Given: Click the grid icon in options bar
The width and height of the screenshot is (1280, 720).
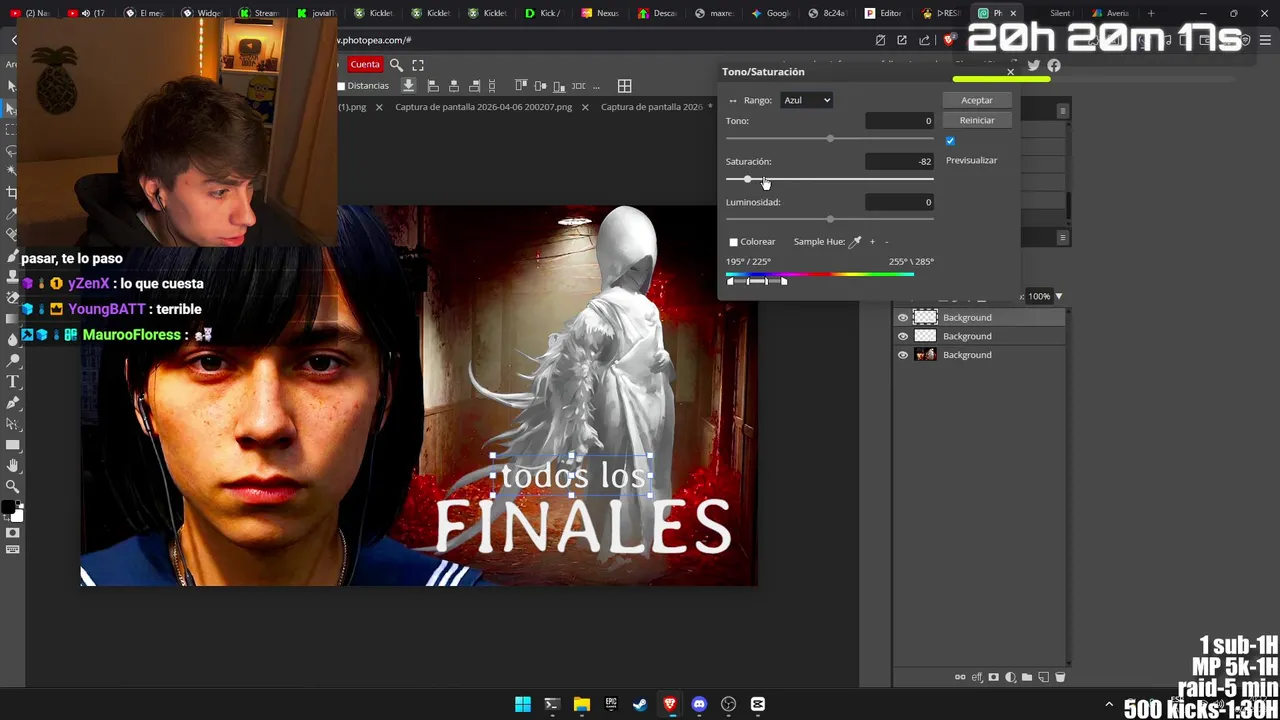Looking at the screenshot, I should pyautogui.click(x=624, y=86).
